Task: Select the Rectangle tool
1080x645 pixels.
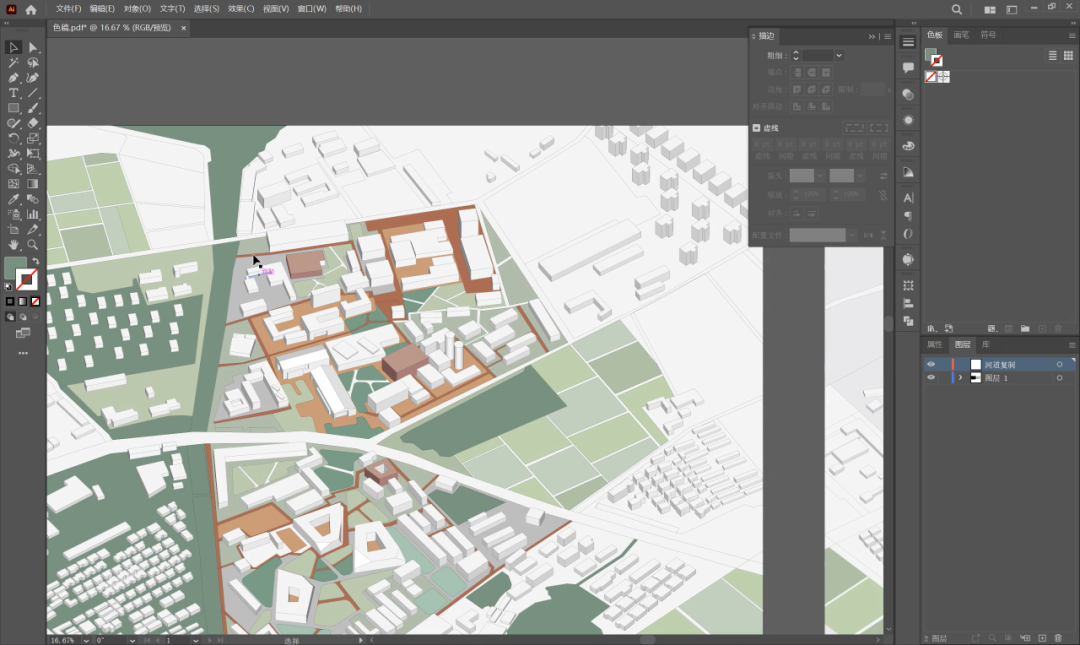Action: (13, 108)
